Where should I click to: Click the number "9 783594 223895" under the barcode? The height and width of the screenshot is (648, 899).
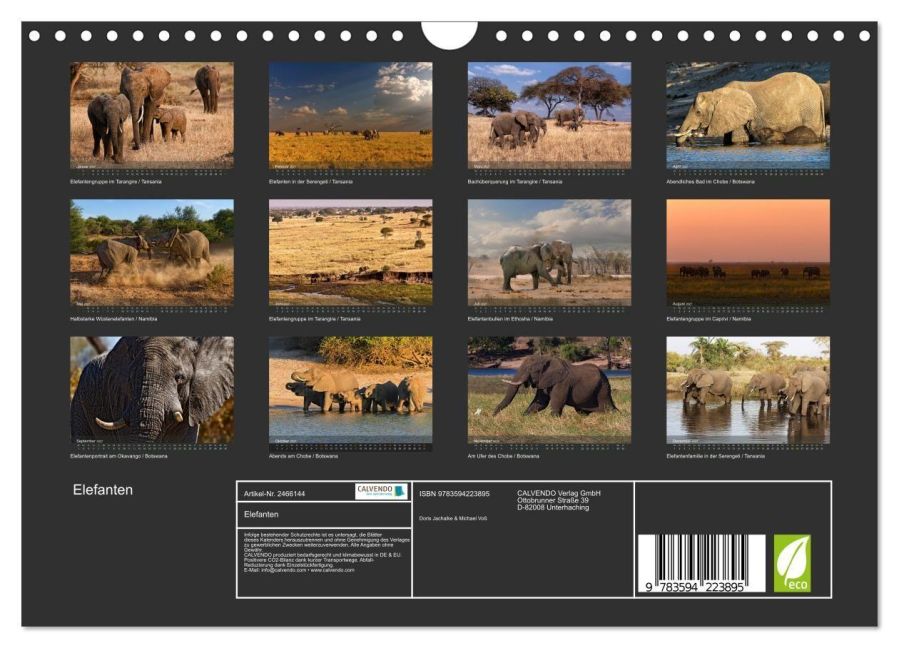tap(694, 587)
